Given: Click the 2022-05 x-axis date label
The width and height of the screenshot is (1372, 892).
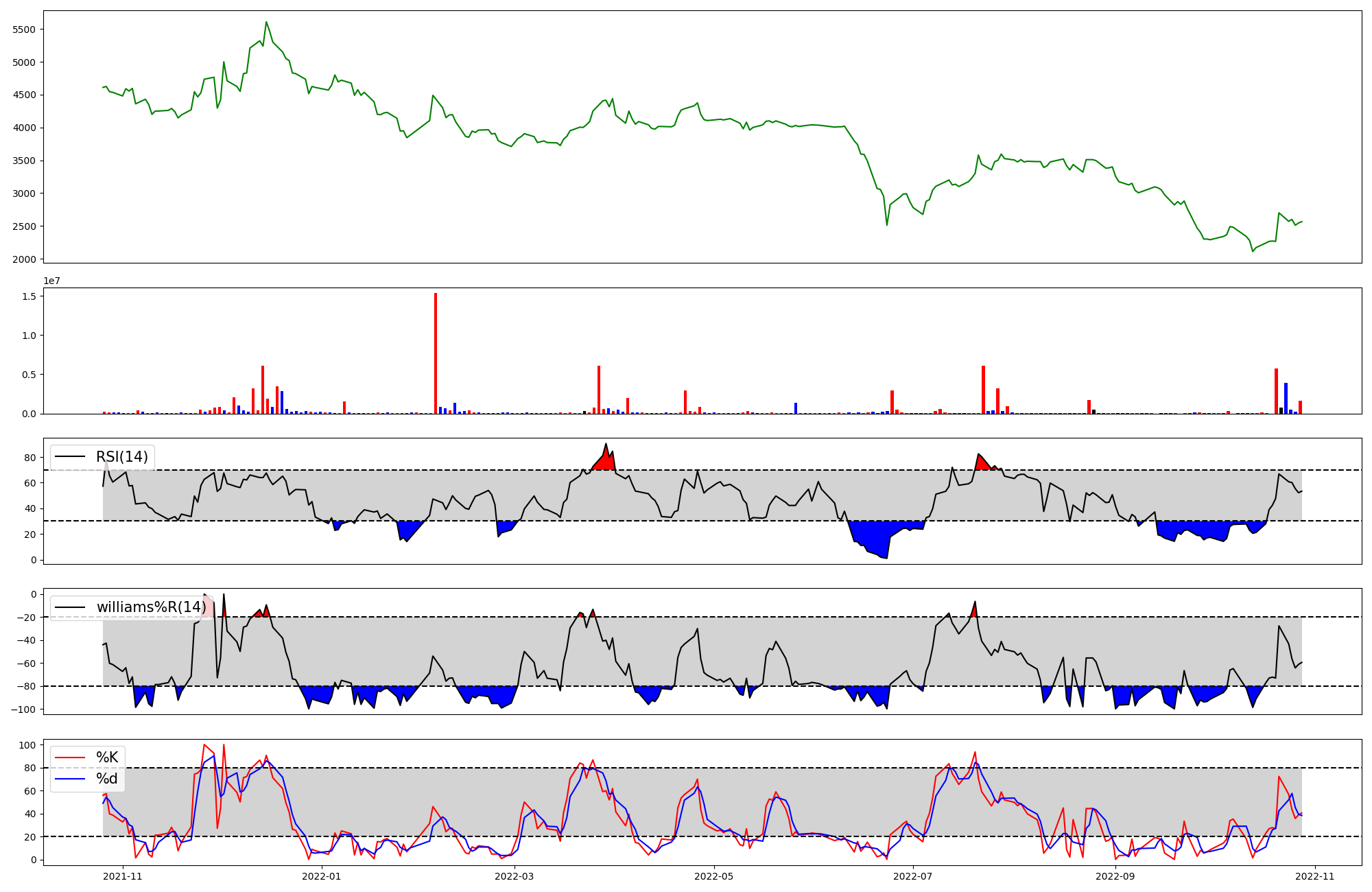Looking at the screenshot, I should (x=714, y=876).
